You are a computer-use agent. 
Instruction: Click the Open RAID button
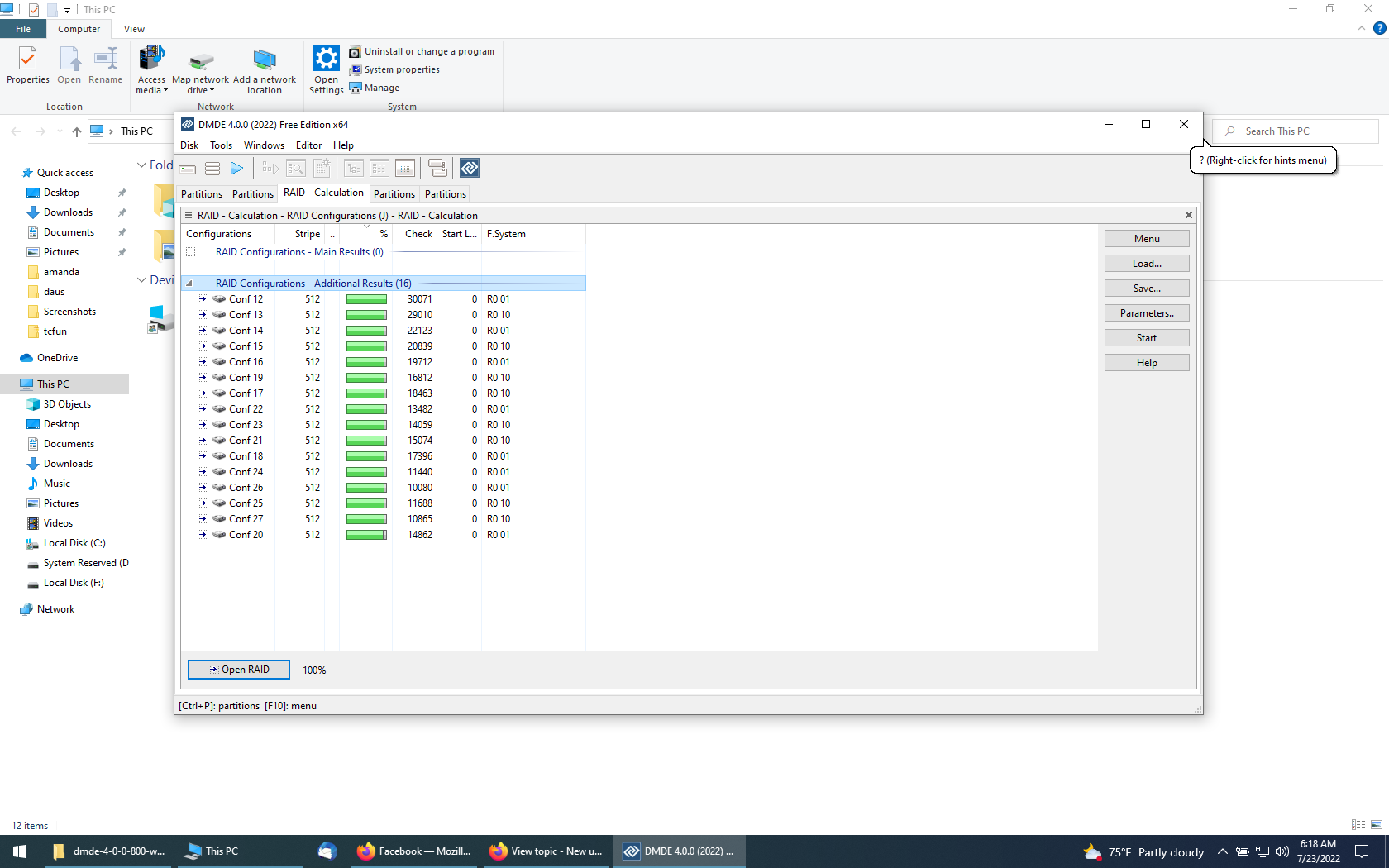[239, 670]
